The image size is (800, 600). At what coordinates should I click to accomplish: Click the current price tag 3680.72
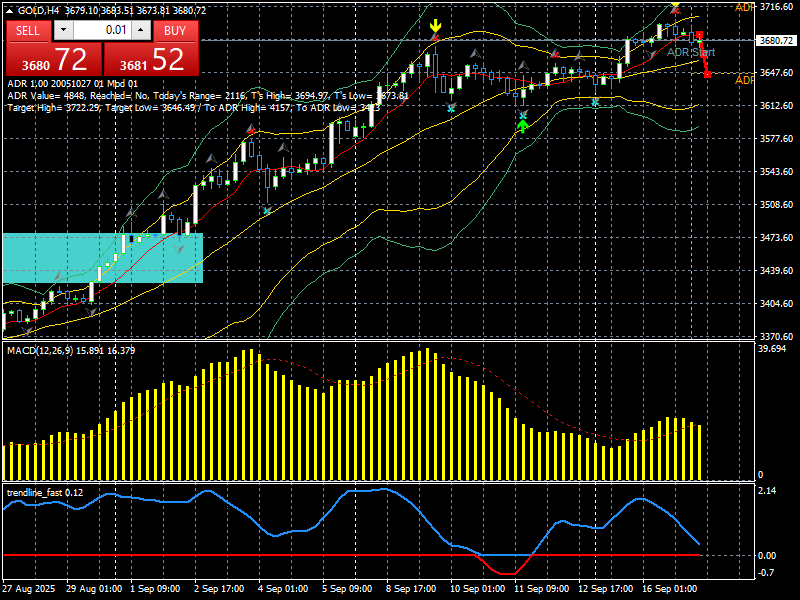tap(777, 40)
